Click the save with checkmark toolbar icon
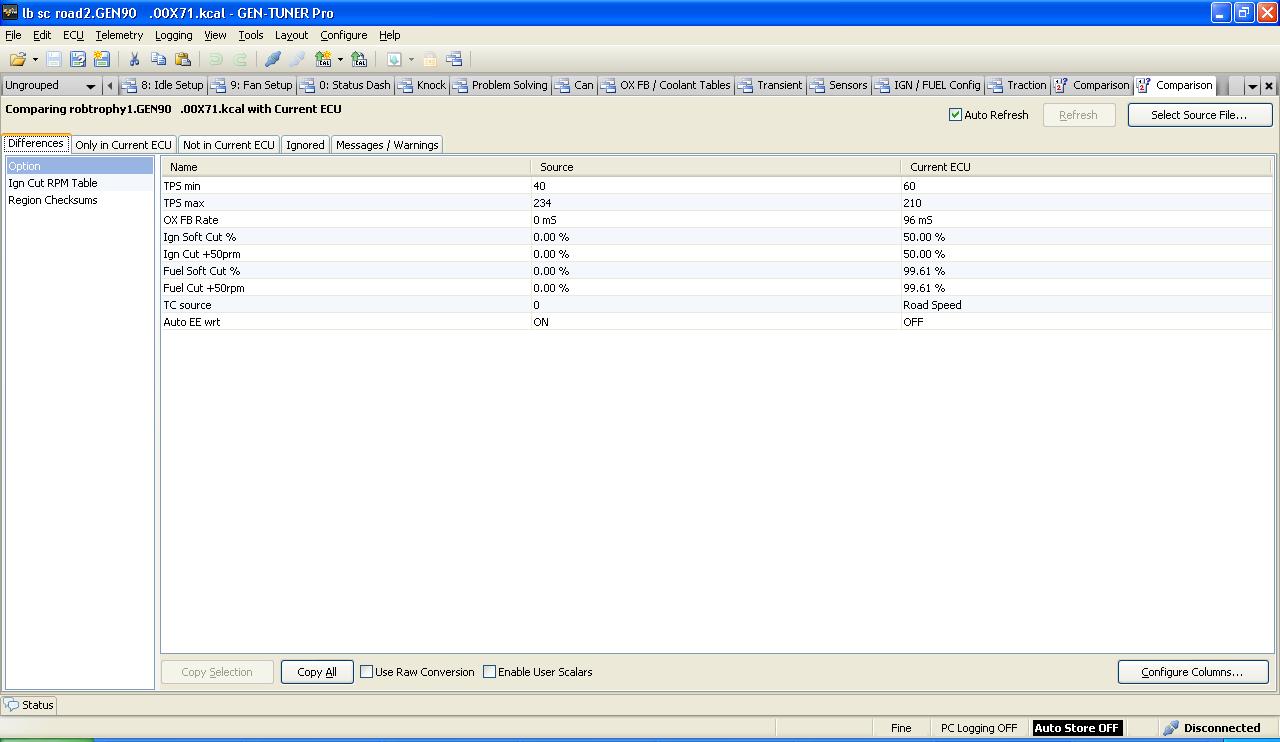Screen dimensions: 1280x742 [x=78, y=60]
